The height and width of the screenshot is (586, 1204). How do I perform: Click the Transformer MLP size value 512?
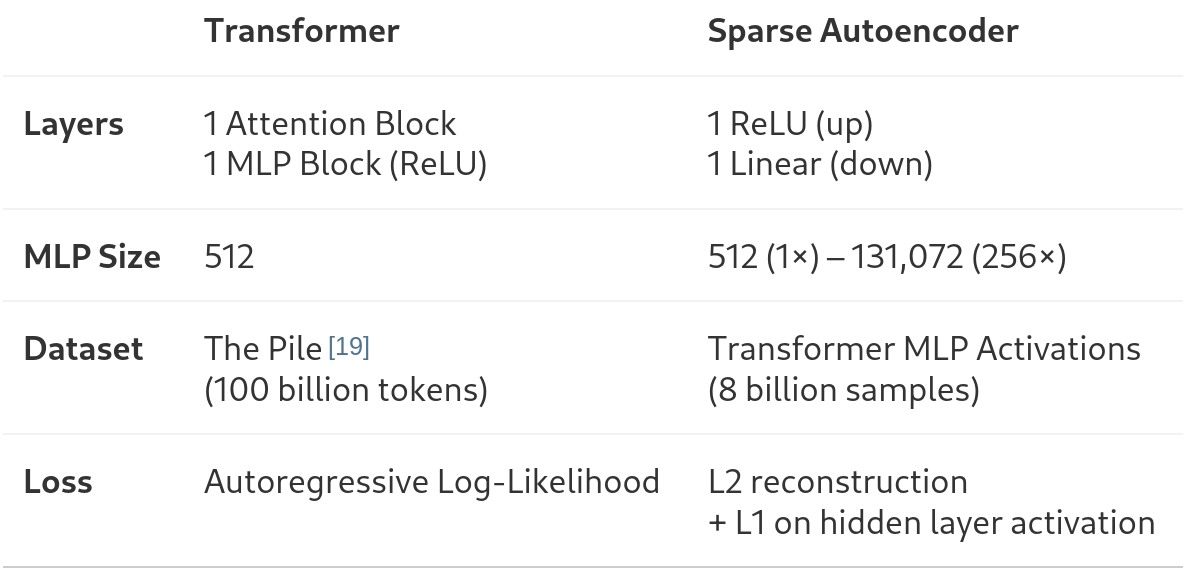tap(229, 257)
